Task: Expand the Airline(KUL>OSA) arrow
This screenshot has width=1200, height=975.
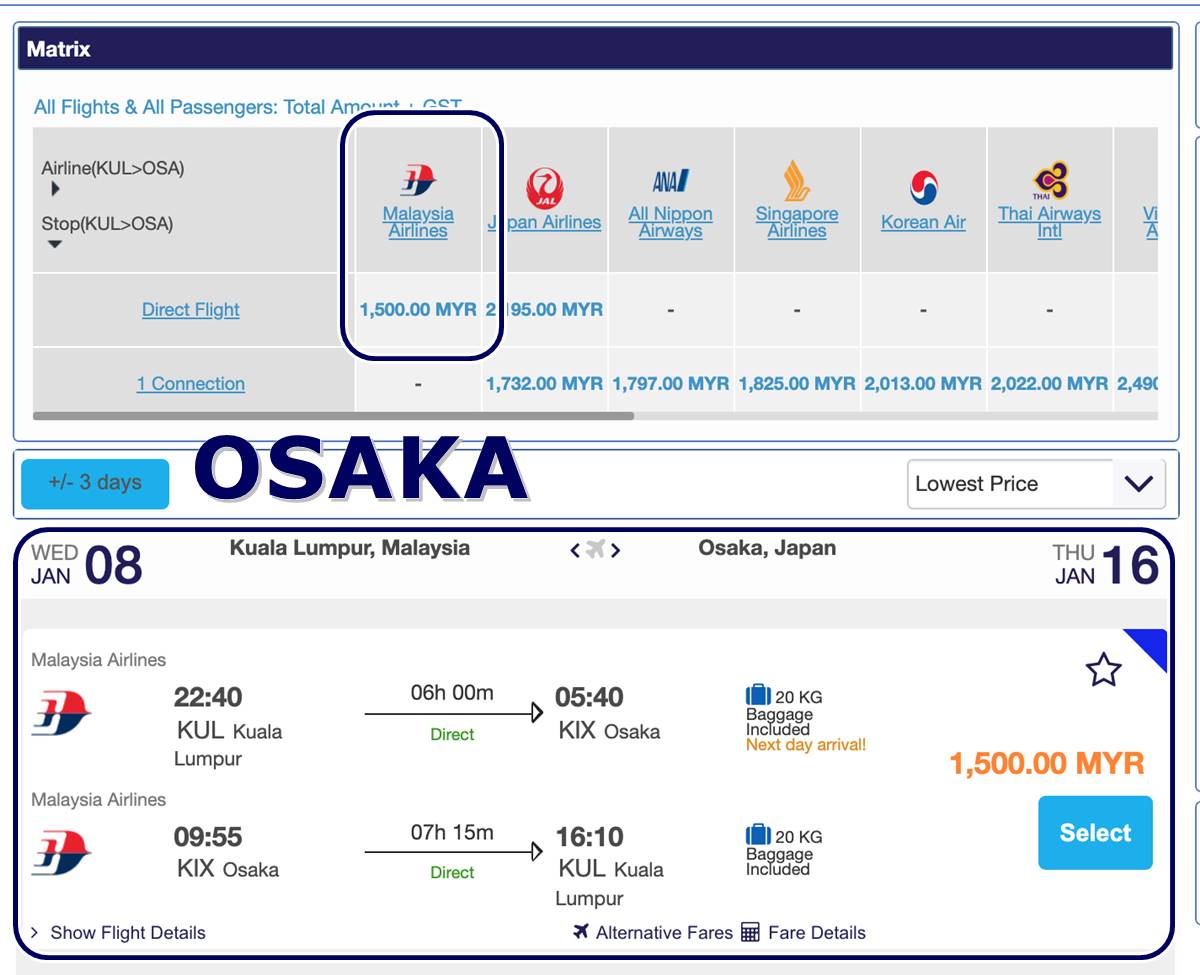Action: pos(55,188)
